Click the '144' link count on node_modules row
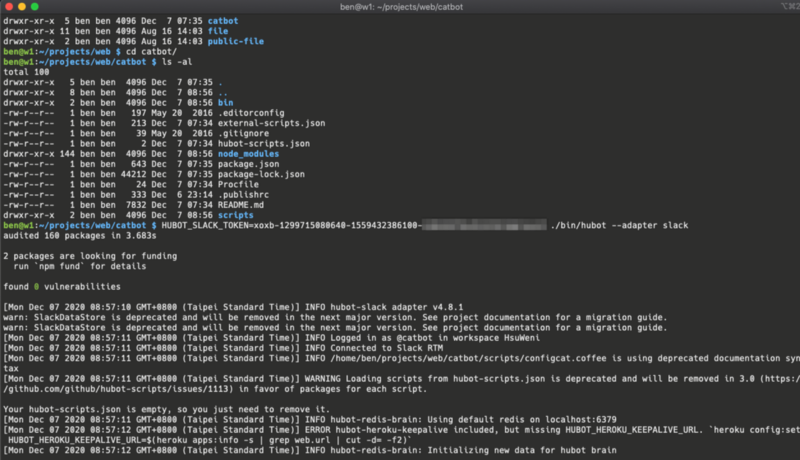This screenshot has width=800, height=460. [67, 154]
